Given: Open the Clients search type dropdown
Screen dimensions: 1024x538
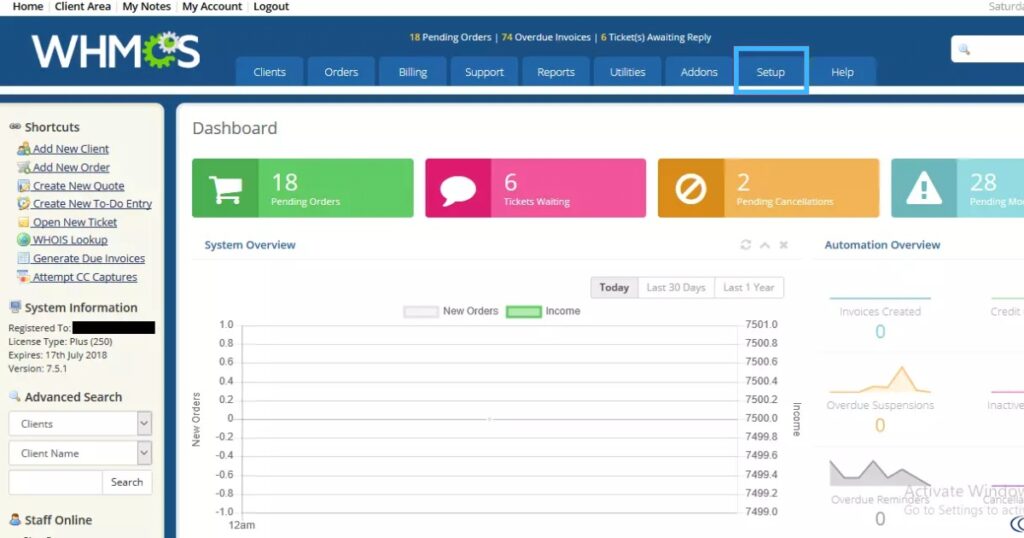Looking at the screenshot, I should click(x=144, y=424).
